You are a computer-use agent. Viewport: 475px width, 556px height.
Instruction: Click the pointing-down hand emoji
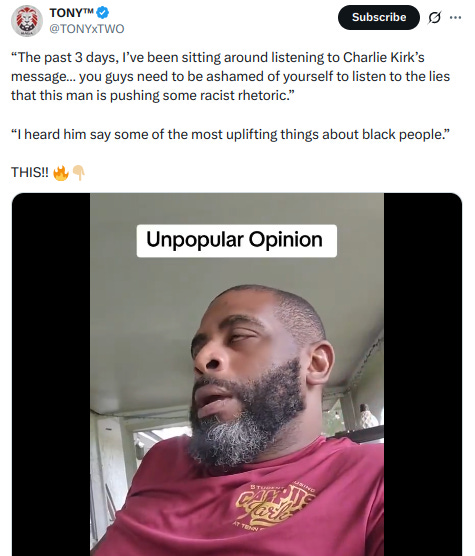[78, 173]
